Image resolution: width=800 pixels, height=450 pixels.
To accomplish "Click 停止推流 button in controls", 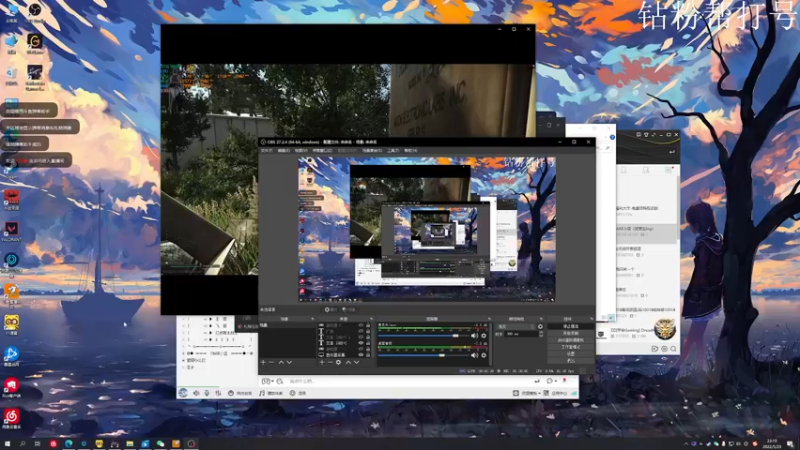I will [570, 327].
